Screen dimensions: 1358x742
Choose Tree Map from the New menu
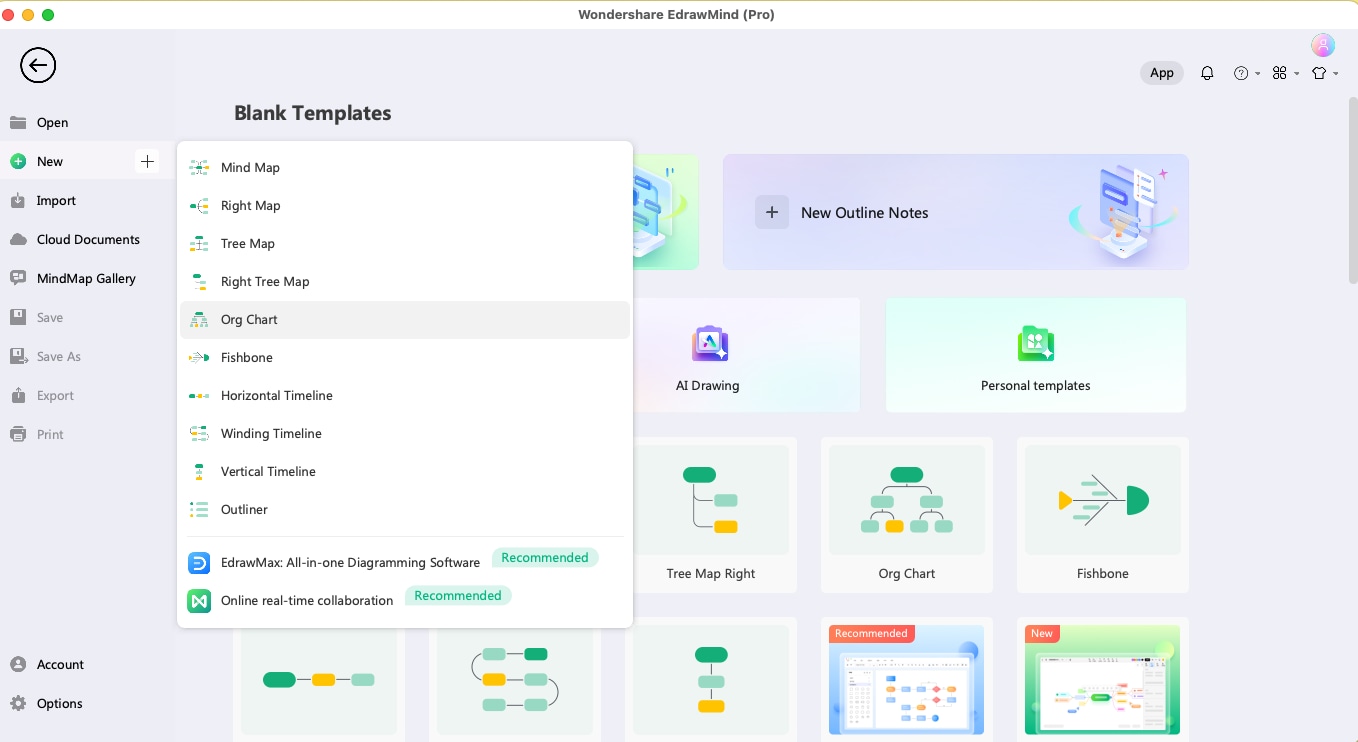[x=405, y=243]
